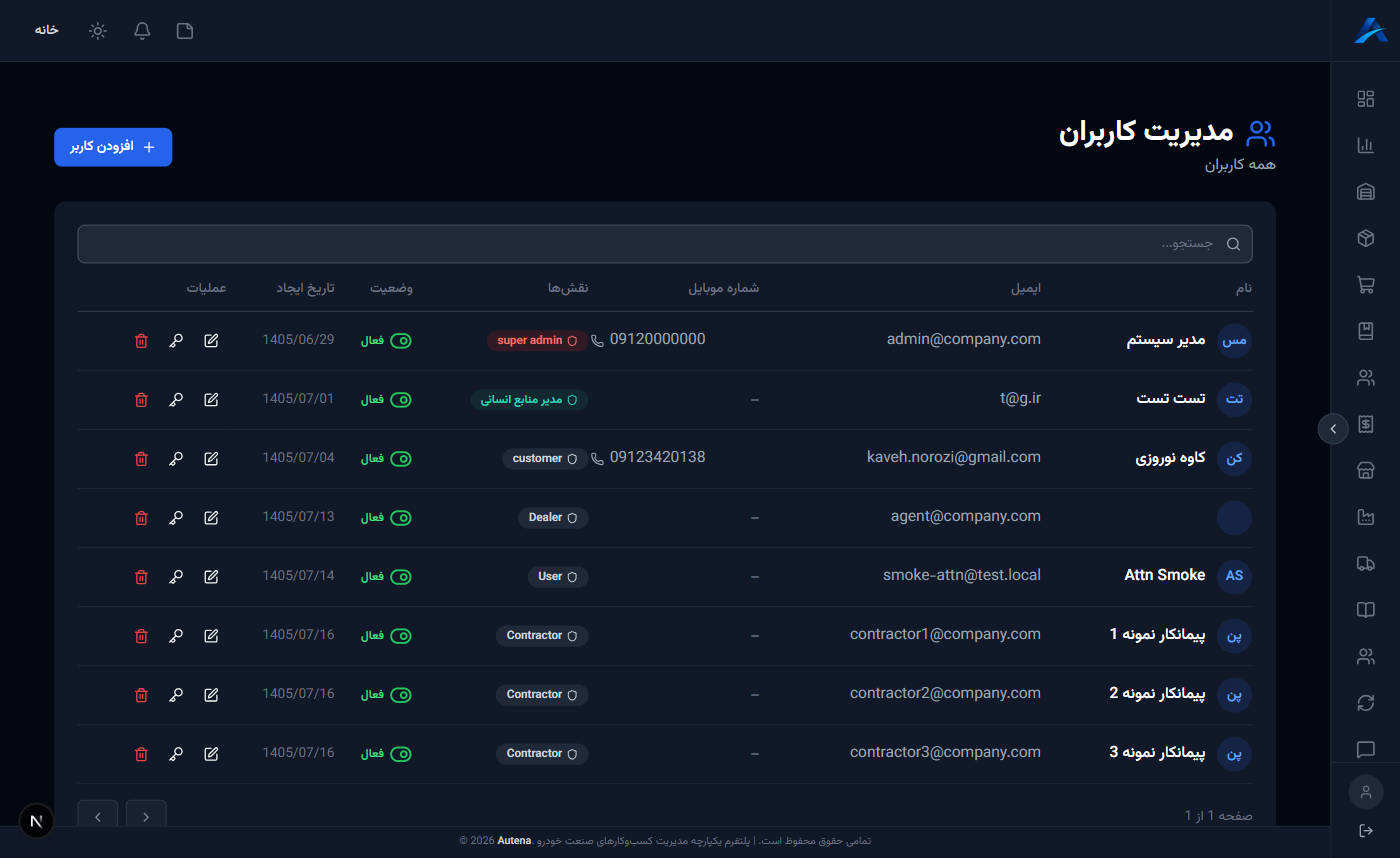Screen dimensions: 1400x858
Task: Delete the admin@company.com user via trash icon
Action: (x=141, y=341)
